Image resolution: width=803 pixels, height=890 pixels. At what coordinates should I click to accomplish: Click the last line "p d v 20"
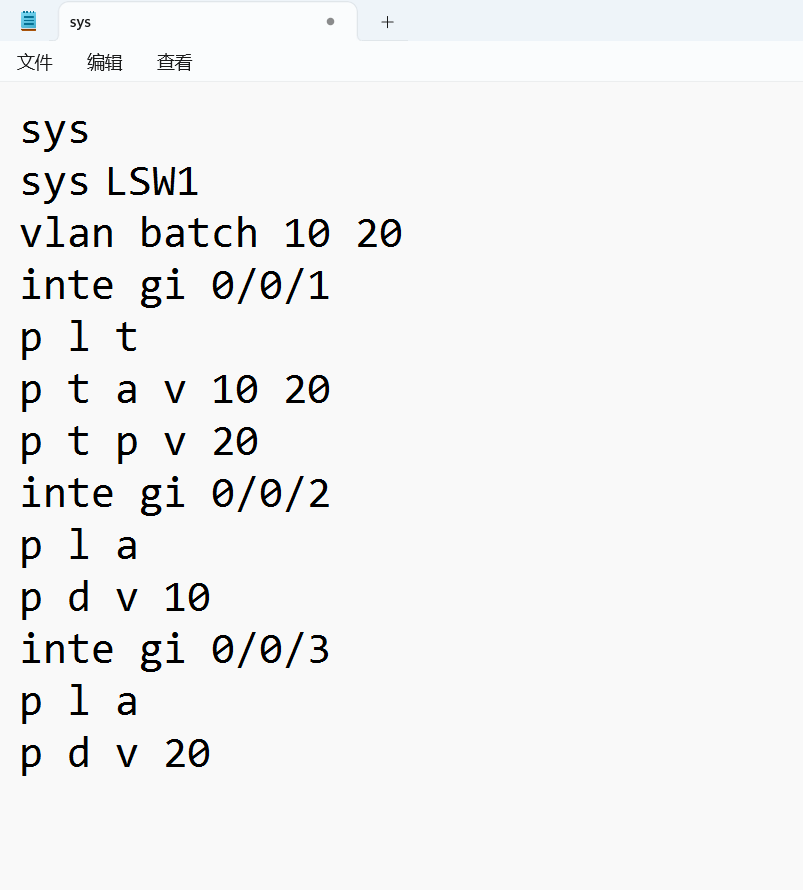tap(115, 755)
